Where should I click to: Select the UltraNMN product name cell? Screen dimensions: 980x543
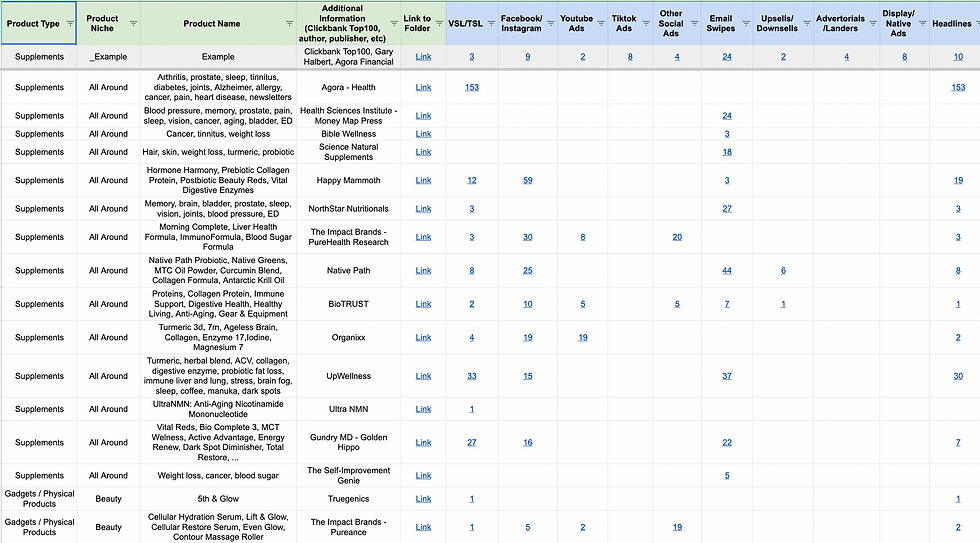click(218, 409)
